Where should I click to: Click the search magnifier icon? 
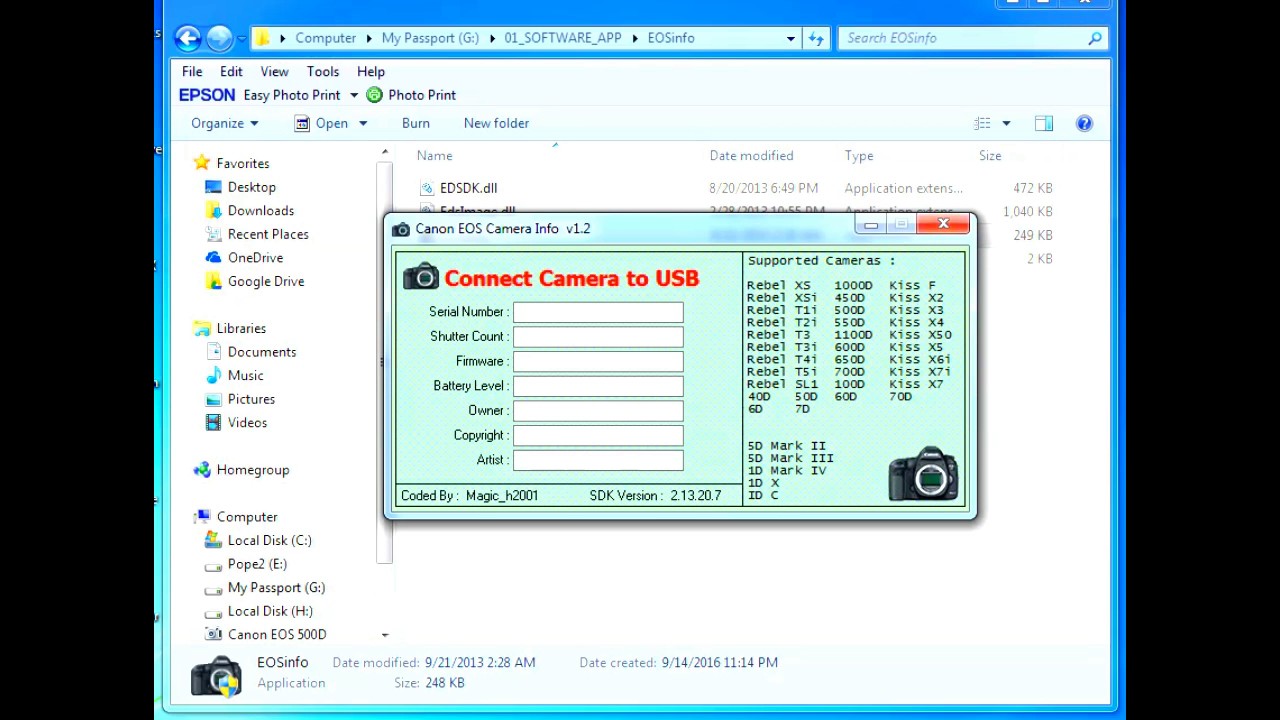click(1095, 38)
